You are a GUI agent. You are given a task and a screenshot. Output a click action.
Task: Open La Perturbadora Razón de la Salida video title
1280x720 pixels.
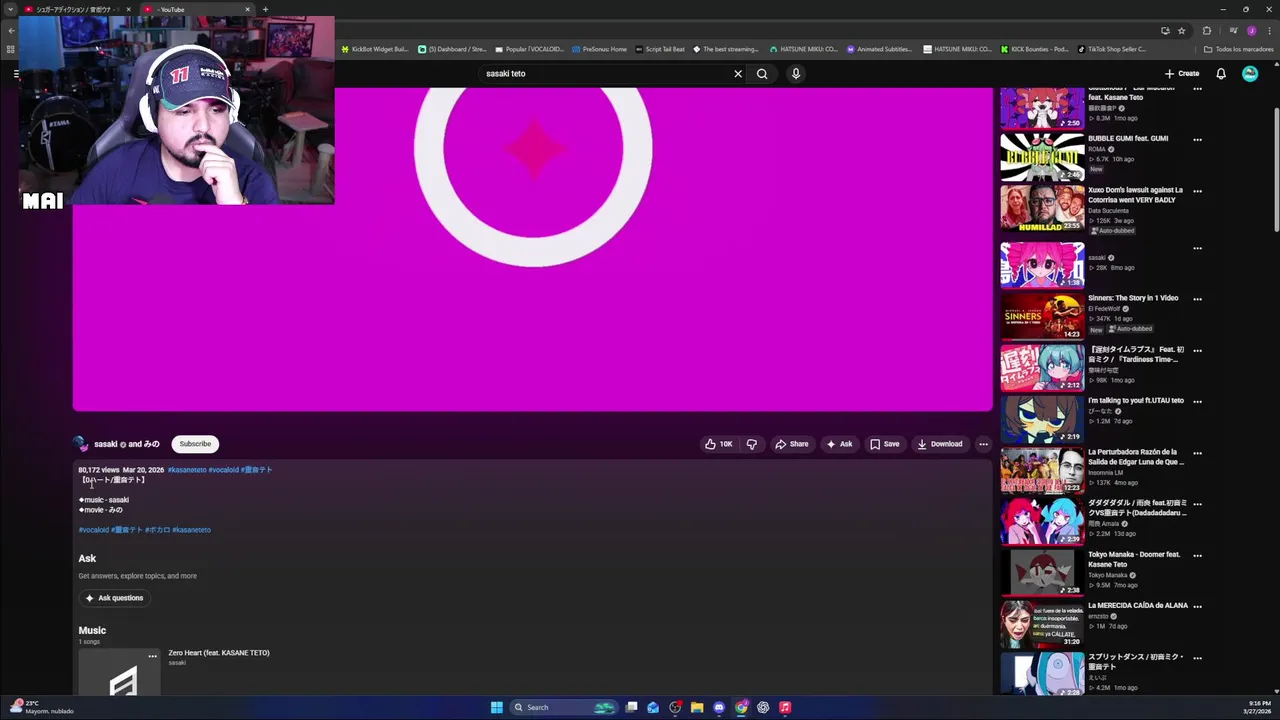point(1136,457)
